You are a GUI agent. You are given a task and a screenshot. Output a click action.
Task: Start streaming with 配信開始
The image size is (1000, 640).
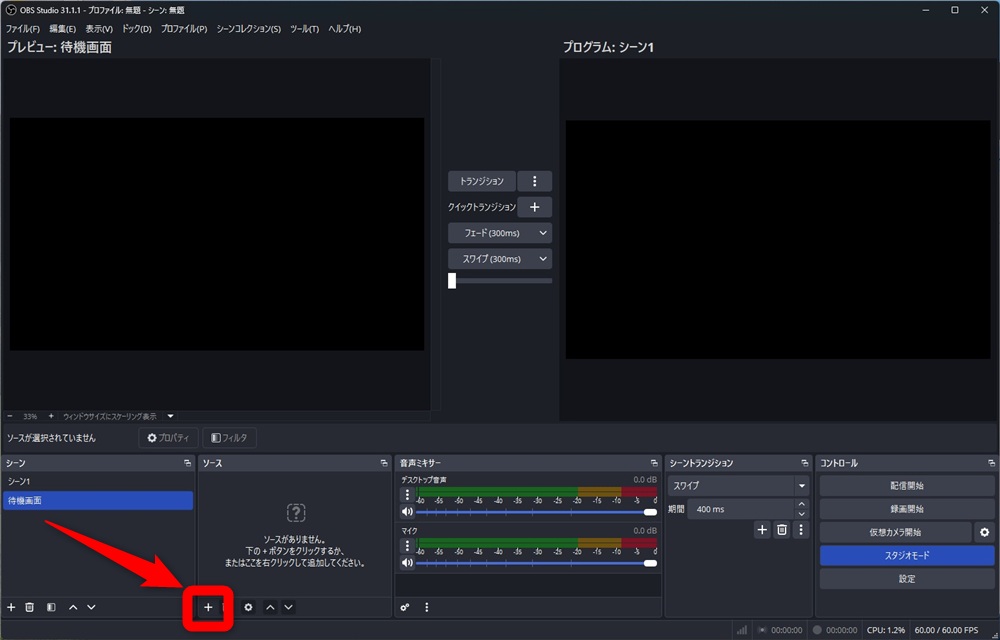(x=907, y=486)
